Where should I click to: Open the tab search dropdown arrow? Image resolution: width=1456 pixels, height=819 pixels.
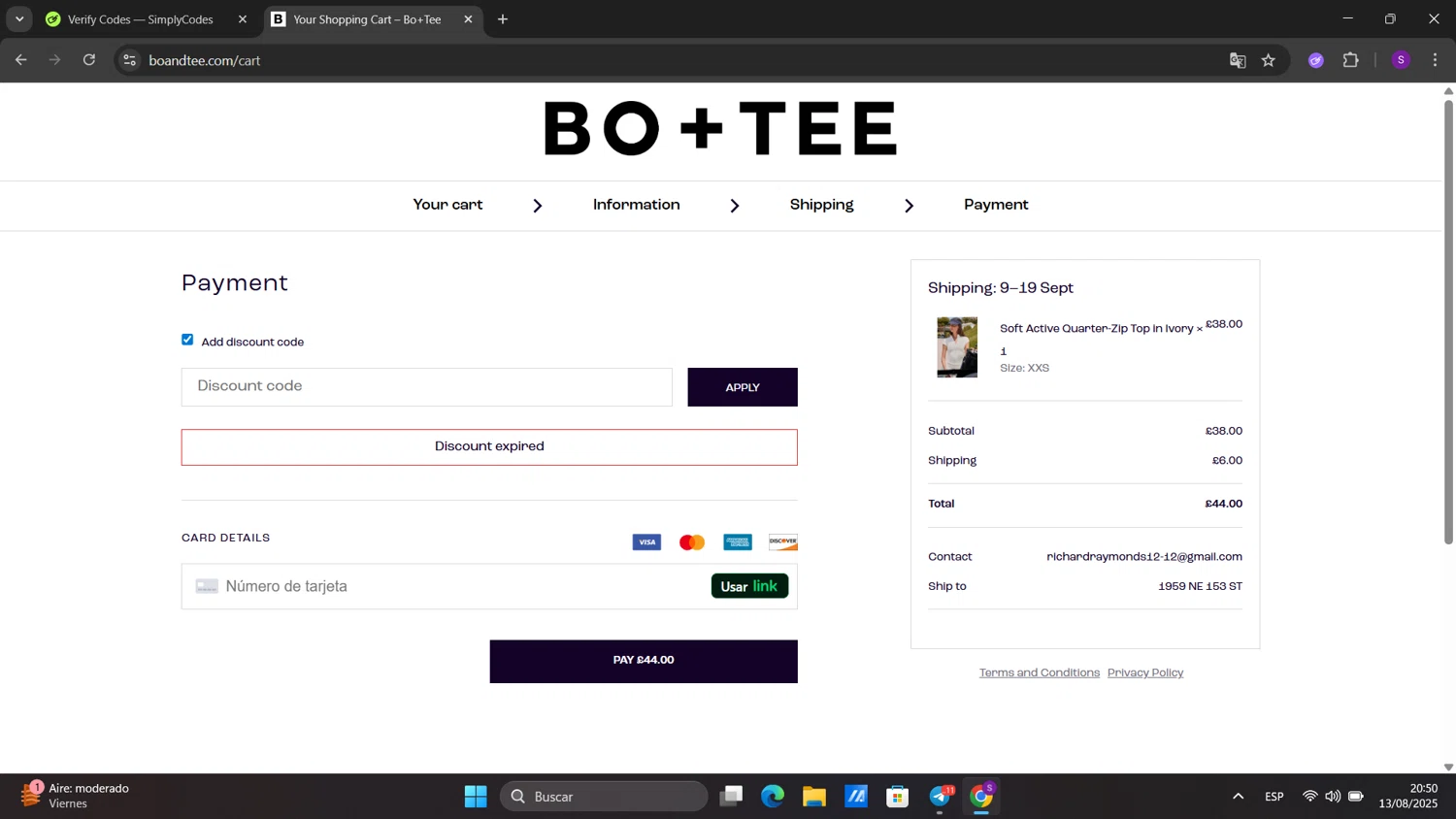[x=19, y=19]
